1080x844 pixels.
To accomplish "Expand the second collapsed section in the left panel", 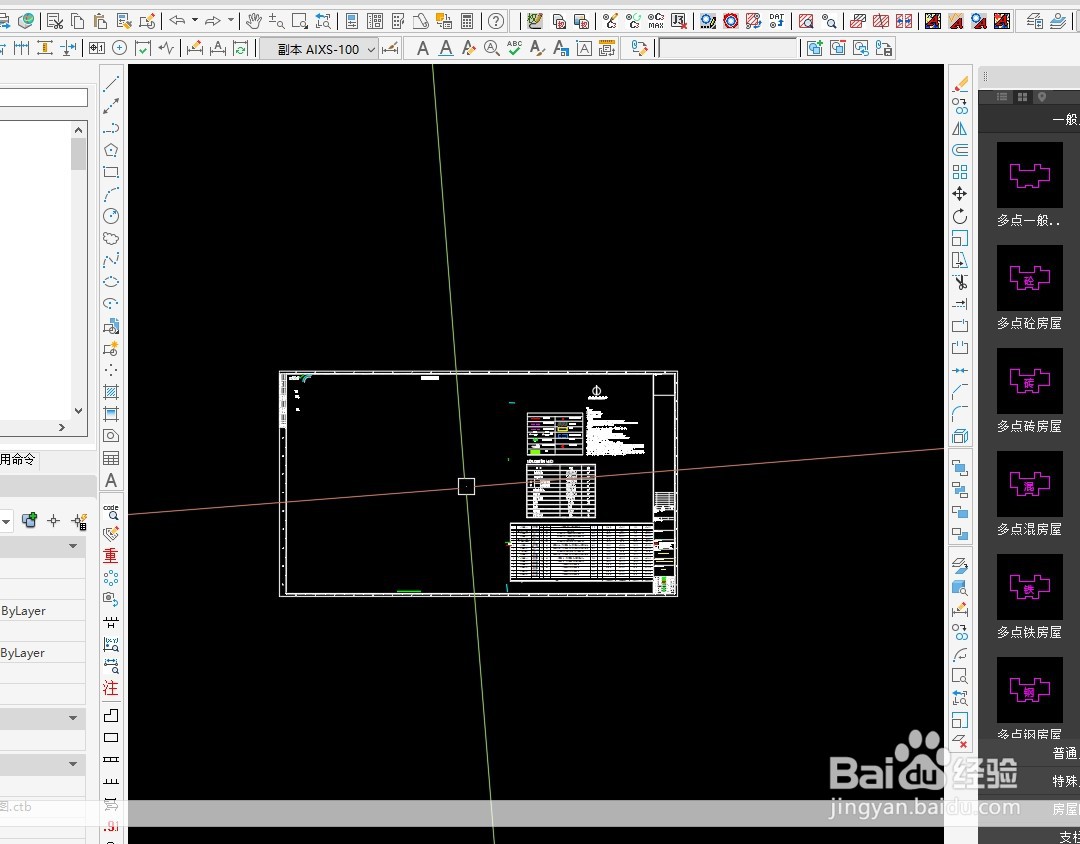I will [73, 718].
